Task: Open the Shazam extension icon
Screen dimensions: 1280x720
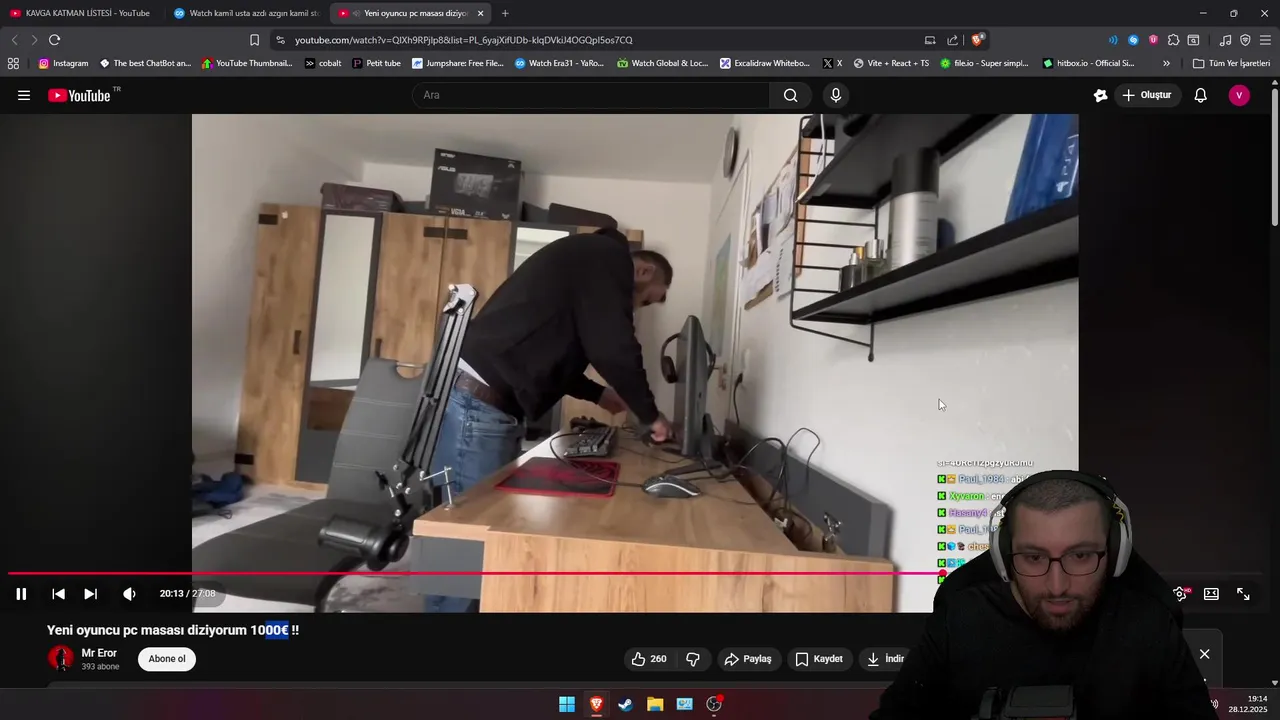Action: [1133, 40]
